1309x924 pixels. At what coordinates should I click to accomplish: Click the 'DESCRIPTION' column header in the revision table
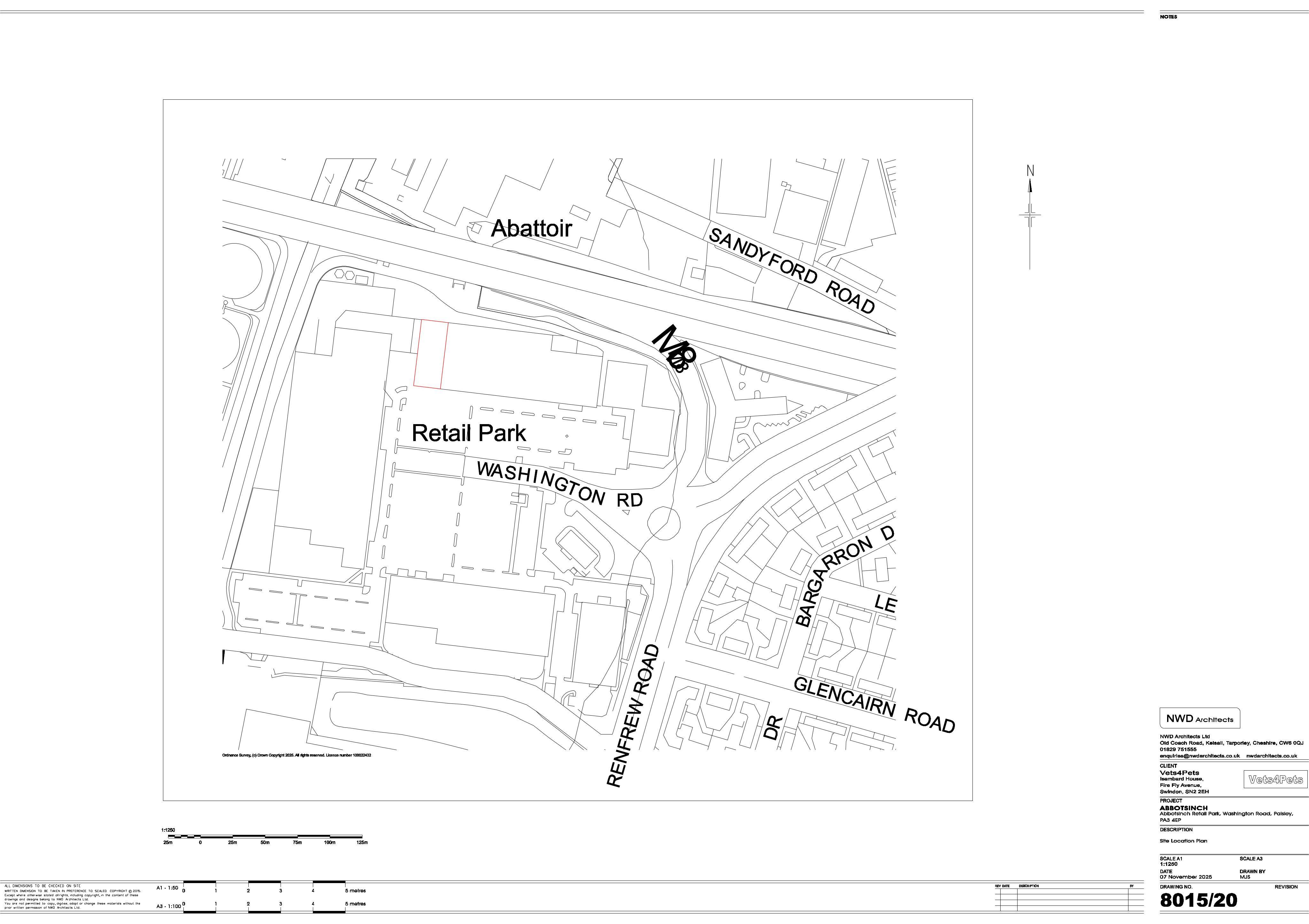pyautogui.click(x=1028, y=886)
